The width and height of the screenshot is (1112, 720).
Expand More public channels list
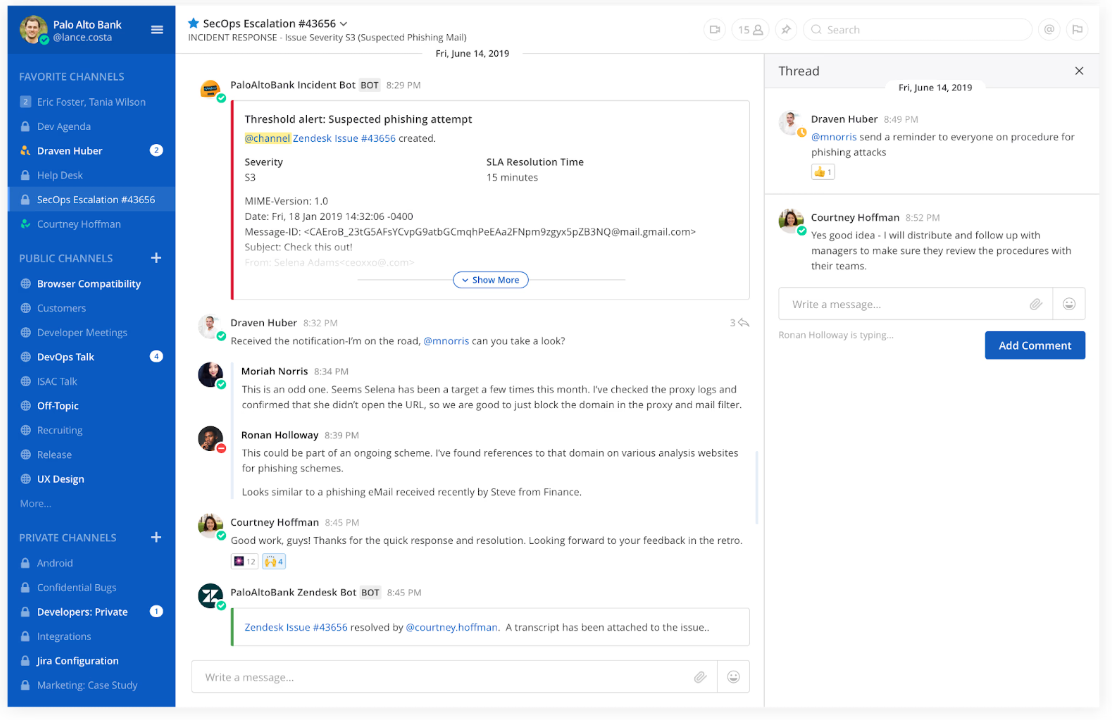point(35,504)
